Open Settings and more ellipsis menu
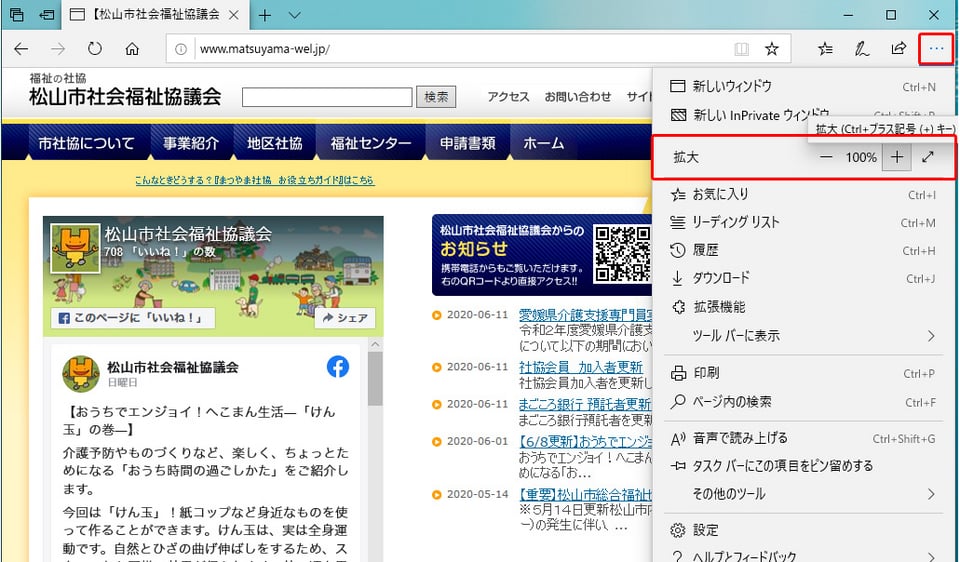 click(936, 49)
